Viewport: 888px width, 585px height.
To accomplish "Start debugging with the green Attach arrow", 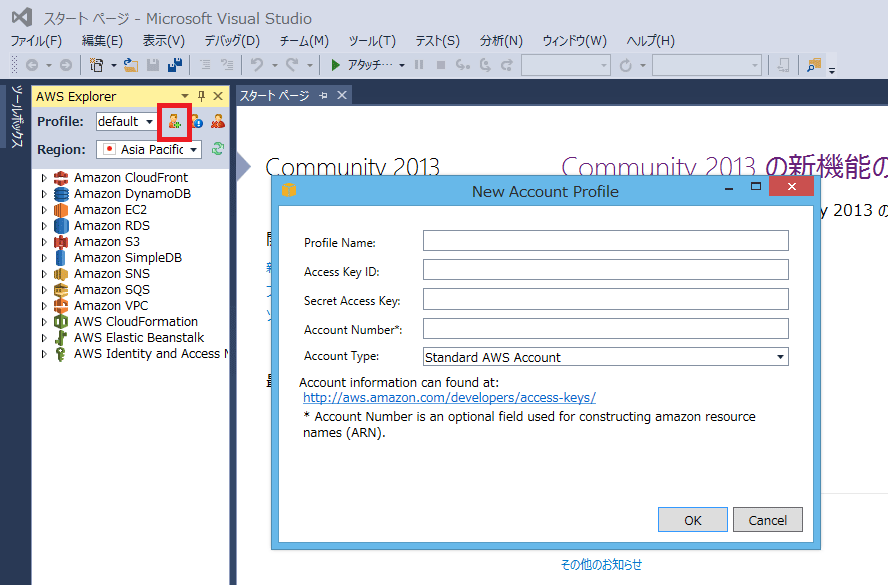I will pos(335,65).
